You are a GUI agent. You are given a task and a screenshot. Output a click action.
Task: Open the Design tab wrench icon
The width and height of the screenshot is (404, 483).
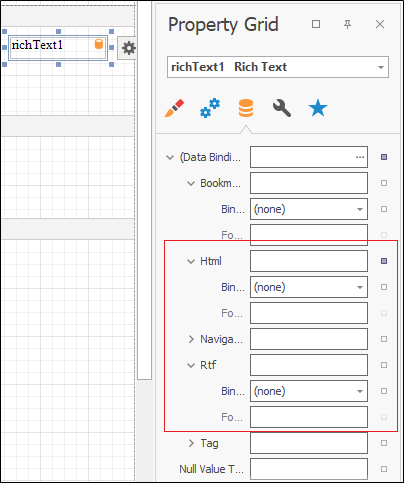tap(282, 108)
